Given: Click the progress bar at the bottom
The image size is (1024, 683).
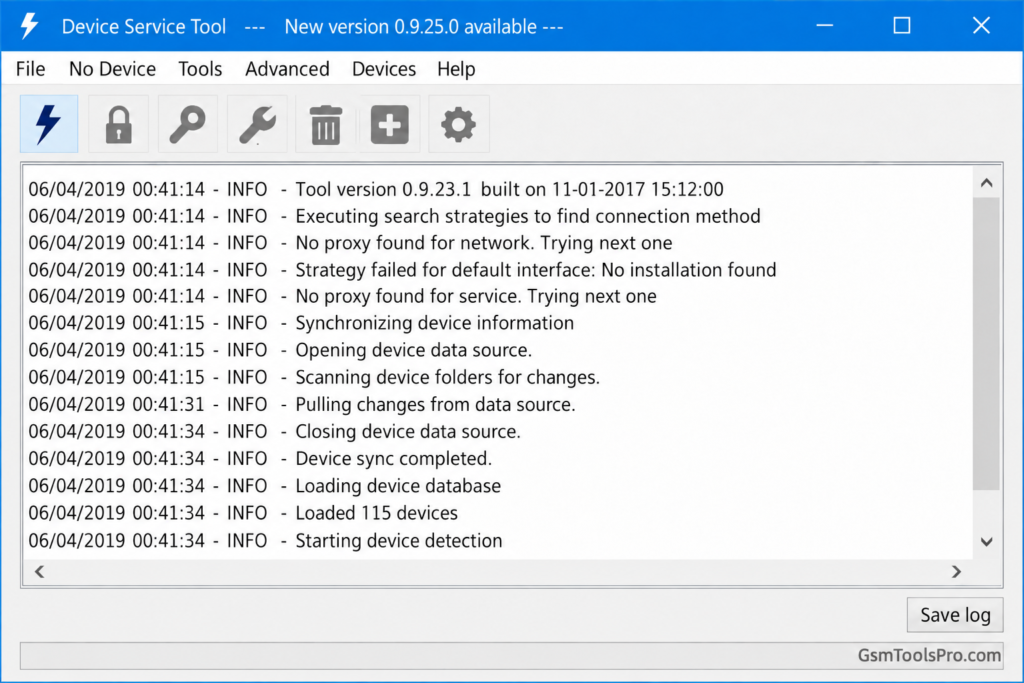Looking at the screenshot, I should coord(511,656).
